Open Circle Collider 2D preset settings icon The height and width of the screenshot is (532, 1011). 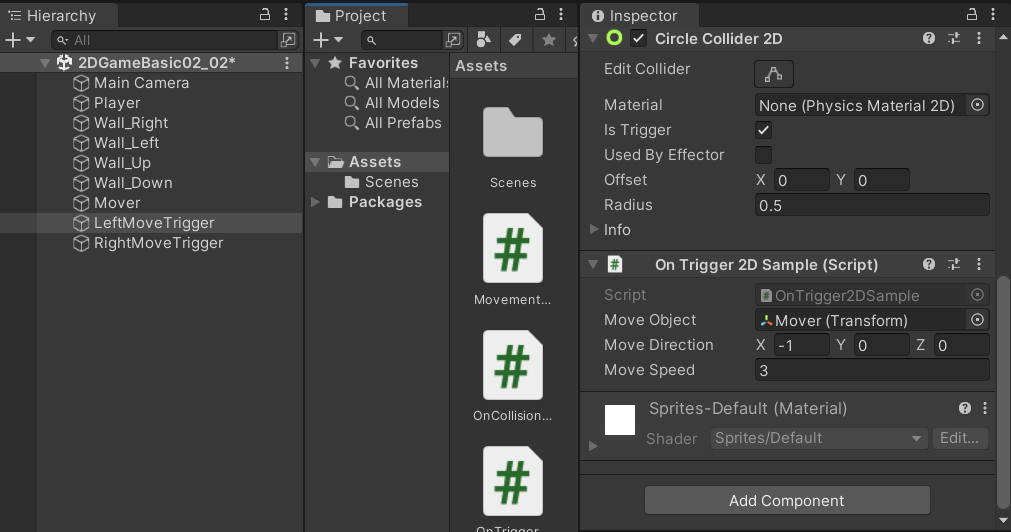coord(954,39)
